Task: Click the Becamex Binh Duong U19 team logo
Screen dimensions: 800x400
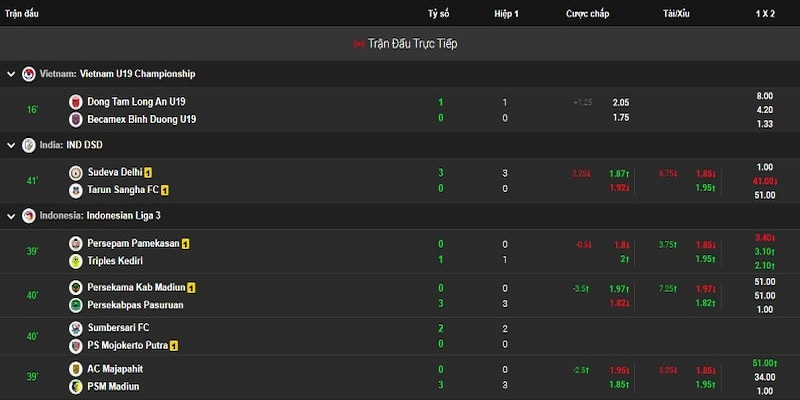Action: 76,119
